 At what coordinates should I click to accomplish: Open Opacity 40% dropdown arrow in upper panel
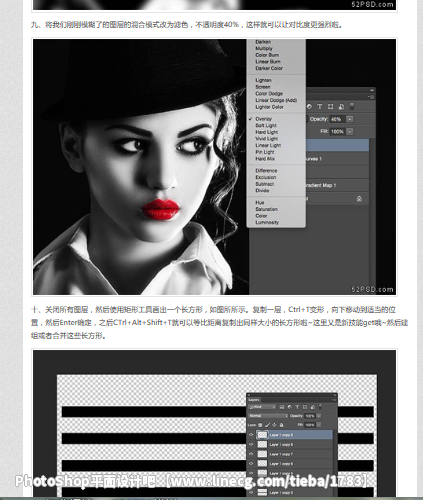(350, 119)
